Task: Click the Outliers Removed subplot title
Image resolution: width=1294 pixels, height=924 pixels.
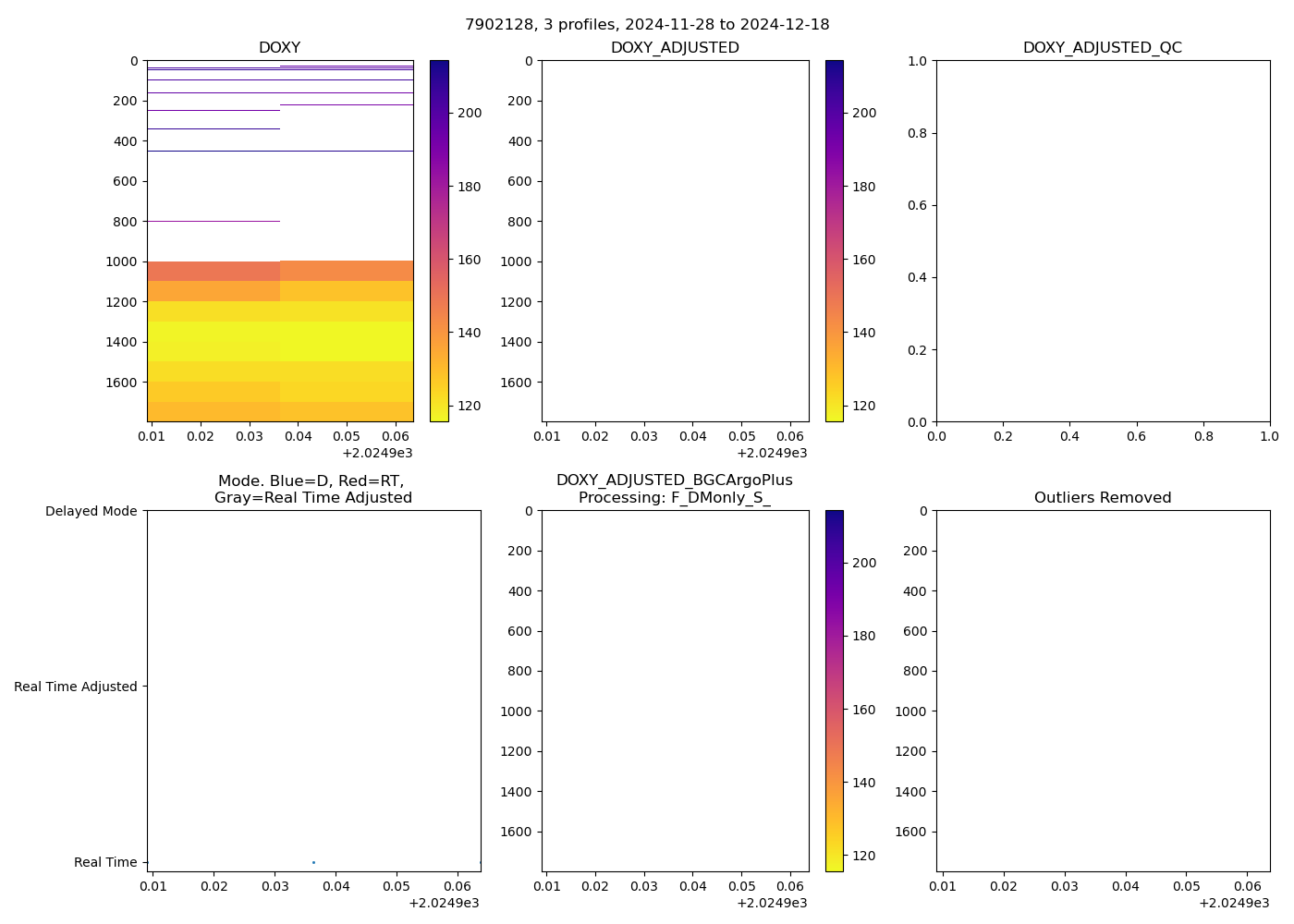Action: tap(1102, 498)
